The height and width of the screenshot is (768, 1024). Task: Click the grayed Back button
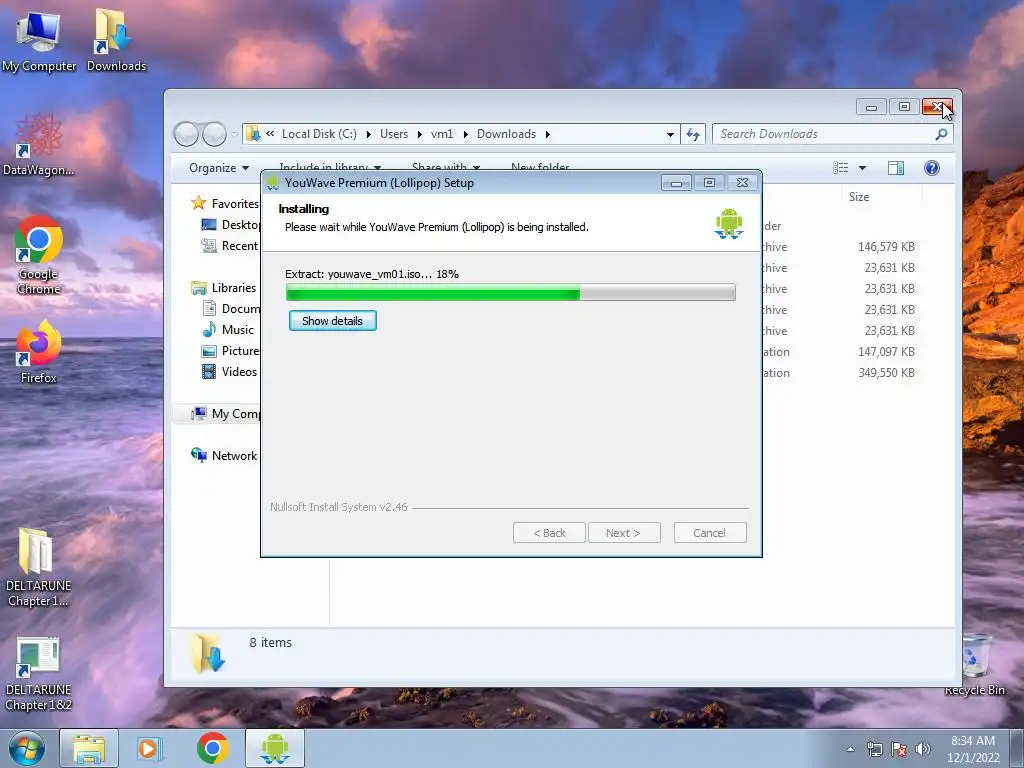point(549,533)
